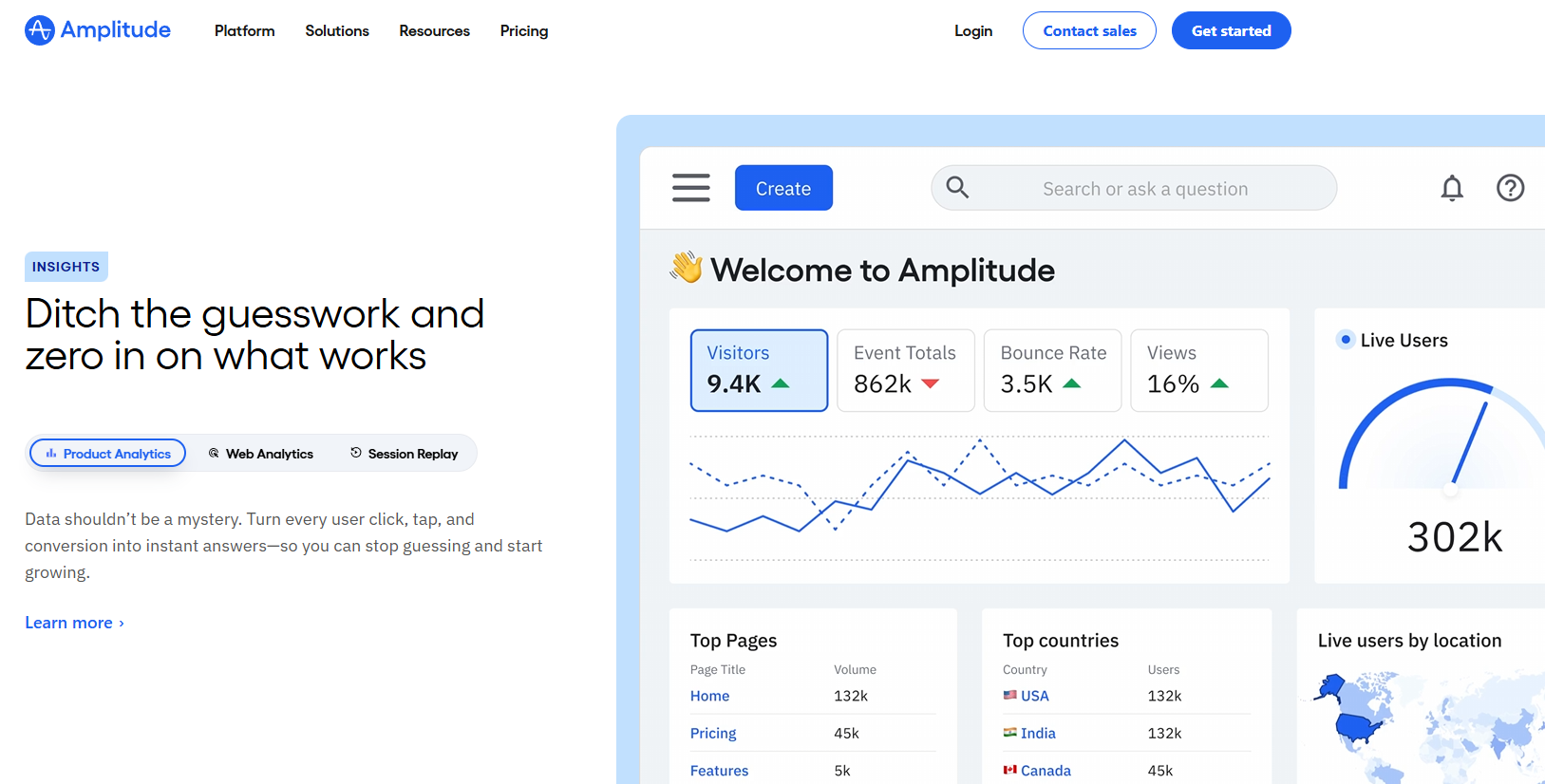Screen dimensions: 1545x784
Task: Open the Solutions menu
Action: (337, 30)
